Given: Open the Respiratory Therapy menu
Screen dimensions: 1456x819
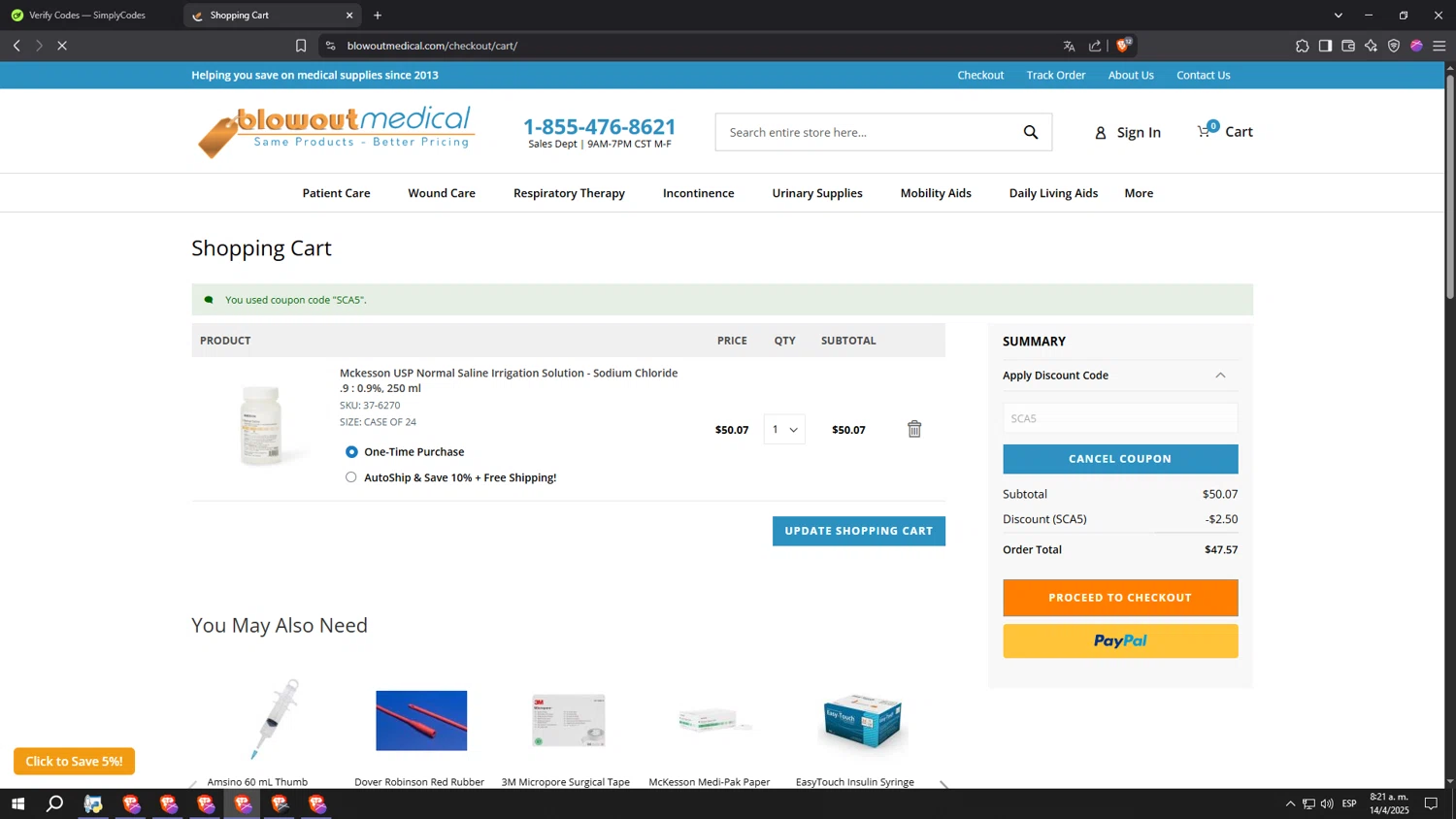Looking at the screenshot, I should [569, 193].
